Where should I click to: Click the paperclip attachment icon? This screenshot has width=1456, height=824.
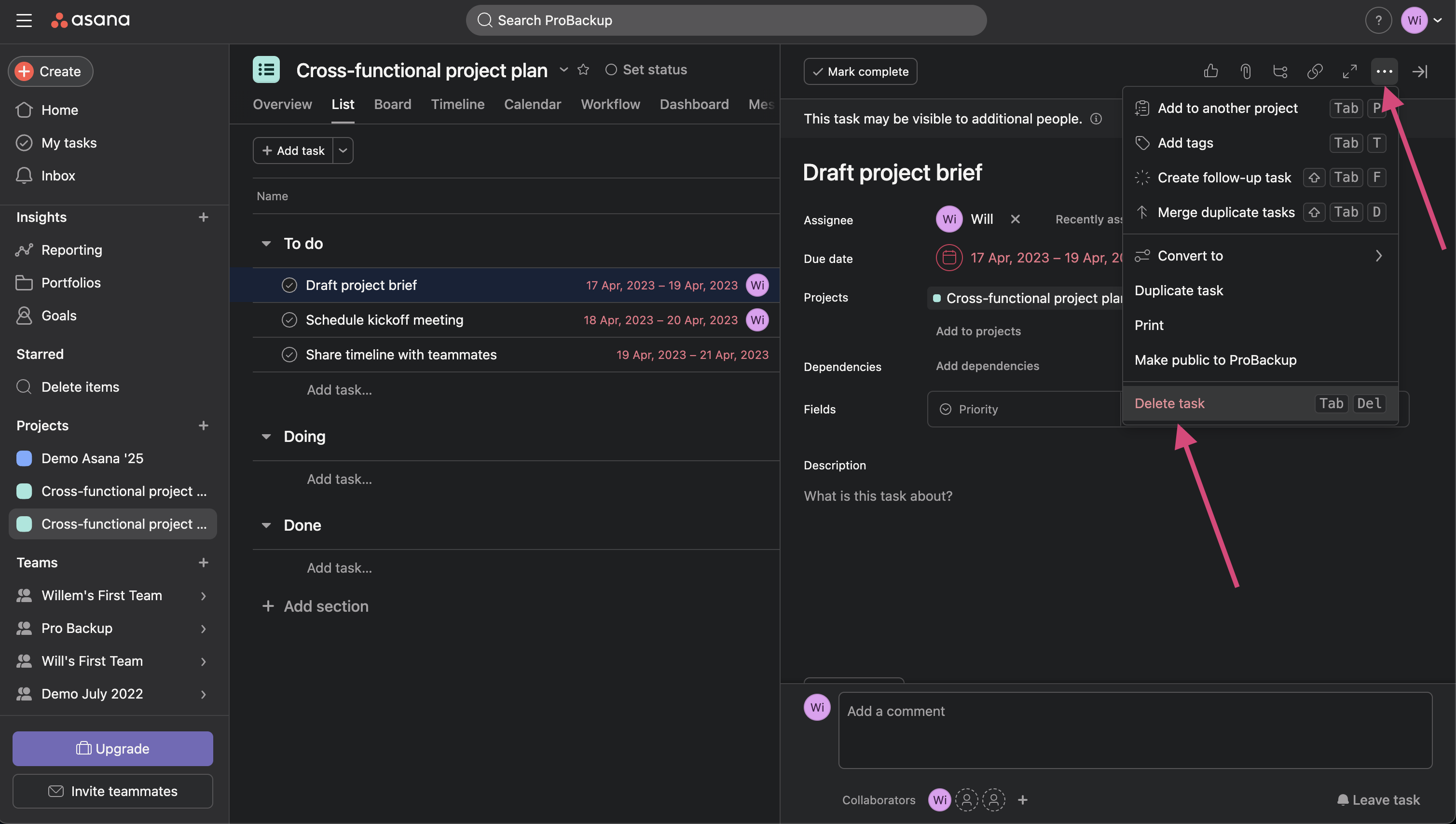click(1245, 71)
